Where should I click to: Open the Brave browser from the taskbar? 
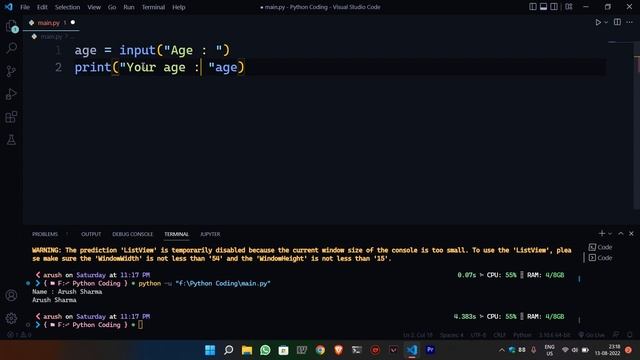tap(338, 350)
